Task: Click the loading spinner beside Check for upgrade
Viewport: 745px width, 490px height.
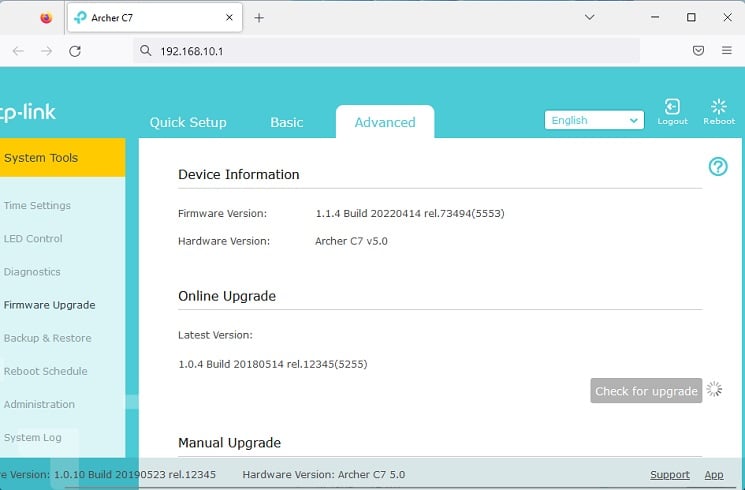Action: [714, 389]
